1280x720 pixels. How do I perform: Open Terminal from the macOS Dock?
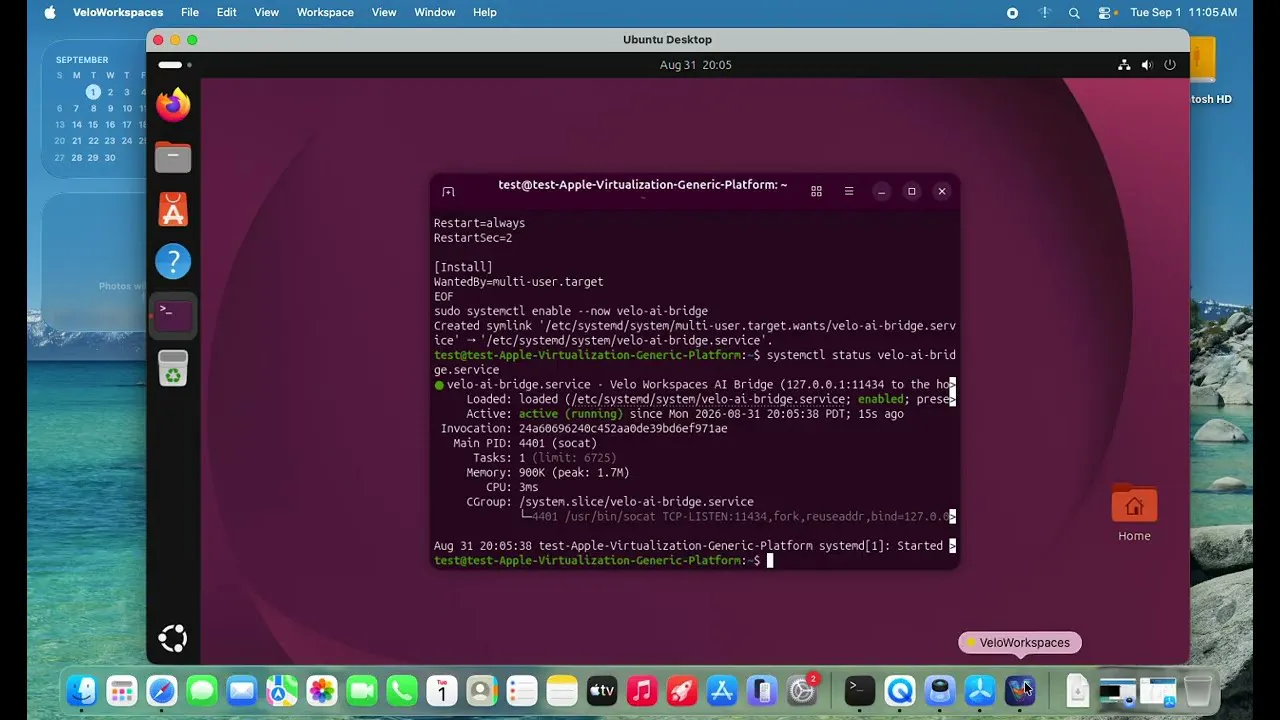(859, 690)
